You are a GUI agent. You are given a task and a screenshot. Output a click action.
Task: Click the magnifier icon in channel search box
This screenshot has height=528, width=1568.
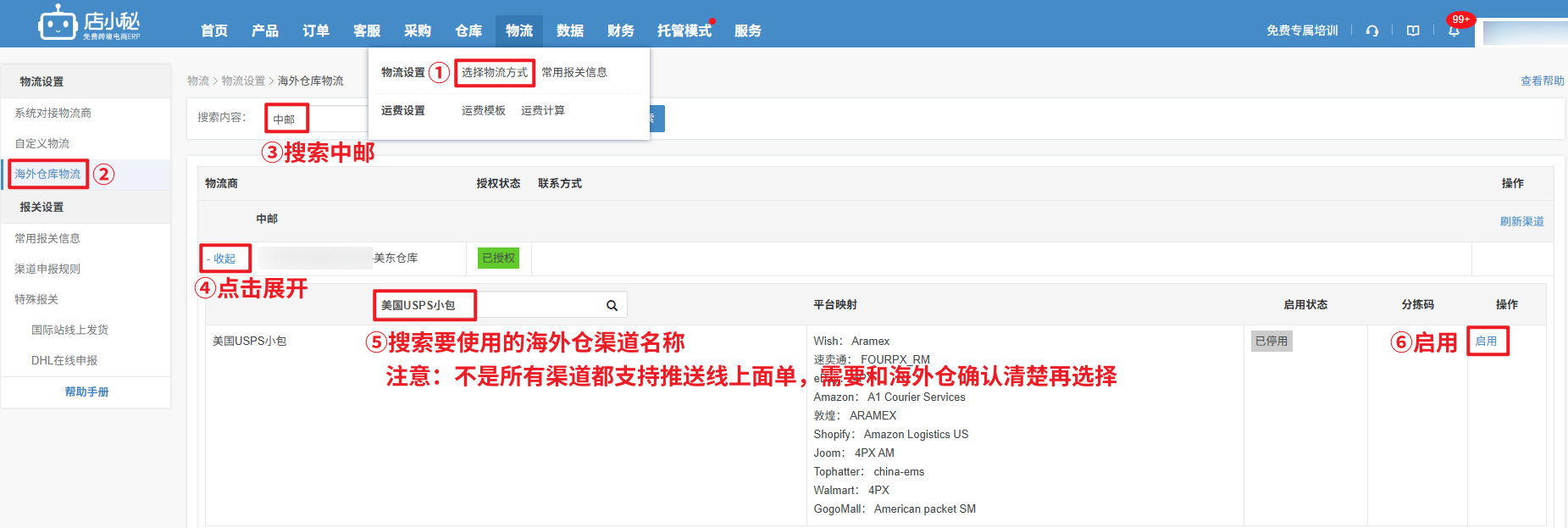tap(612, 306)
